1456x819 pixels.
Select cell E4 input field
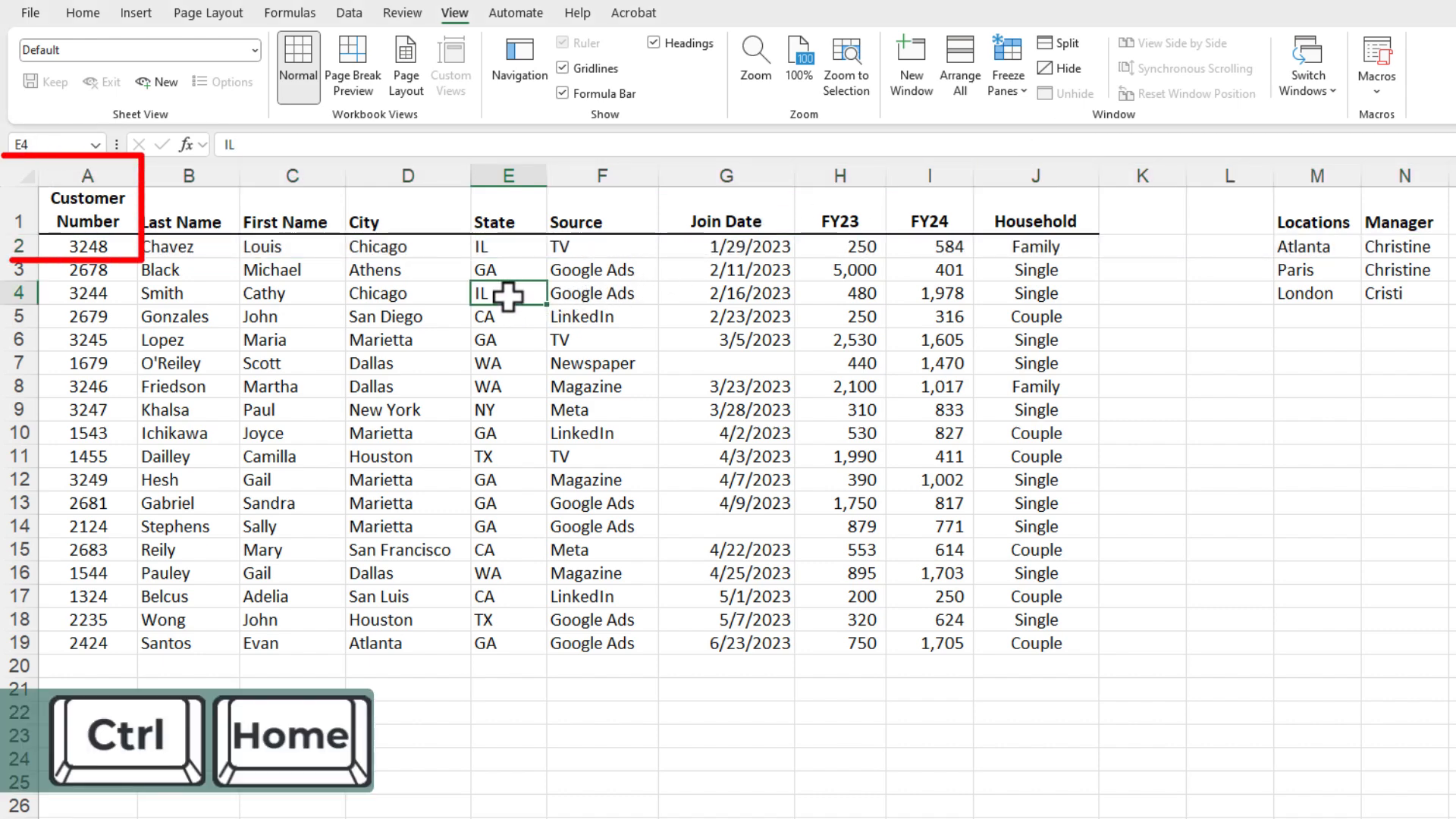tap(509, 293)
